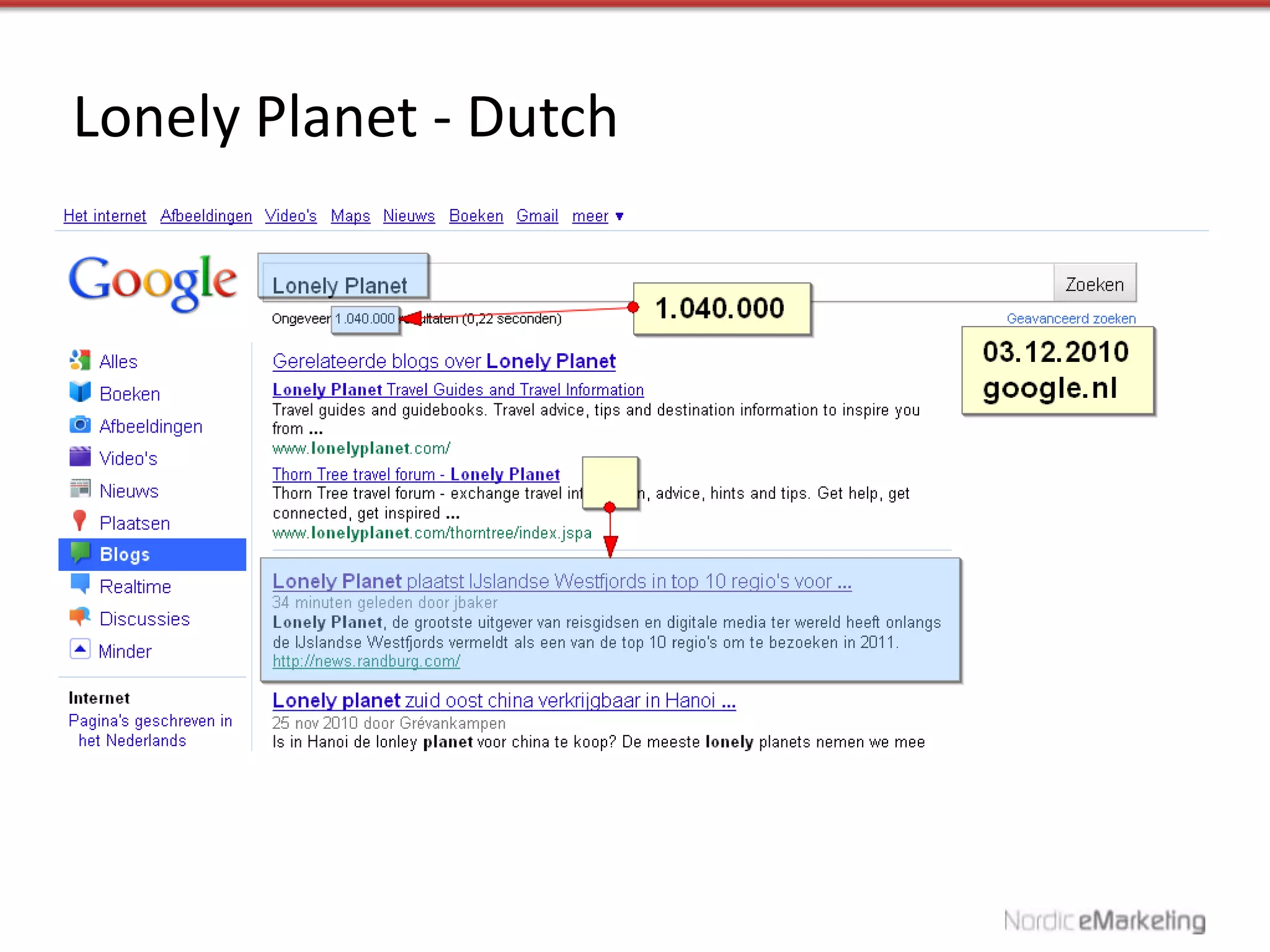Click the Plaatsen map pin icon

click(79, 521)
